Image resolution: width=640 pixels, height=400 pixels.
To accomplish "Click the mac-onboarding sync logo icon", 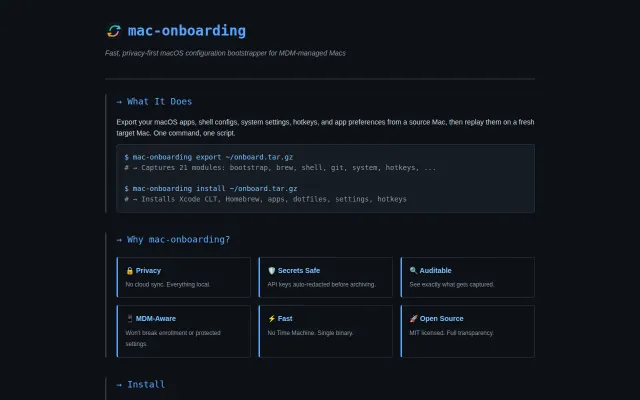I will pyautogui.click(x=114, y=31).
